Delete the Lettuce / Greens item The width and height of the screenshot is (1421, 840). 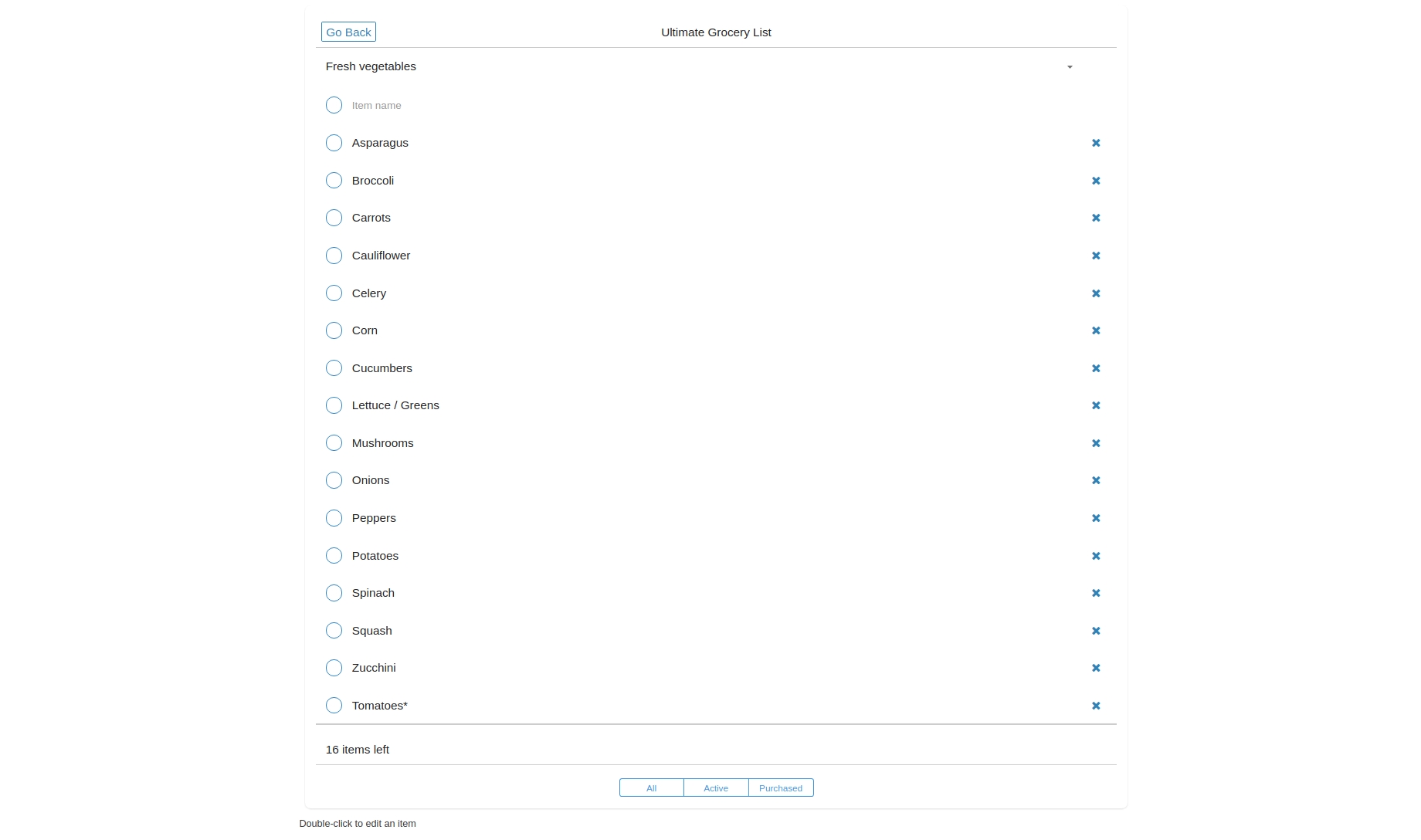(x=1095, y=405)
